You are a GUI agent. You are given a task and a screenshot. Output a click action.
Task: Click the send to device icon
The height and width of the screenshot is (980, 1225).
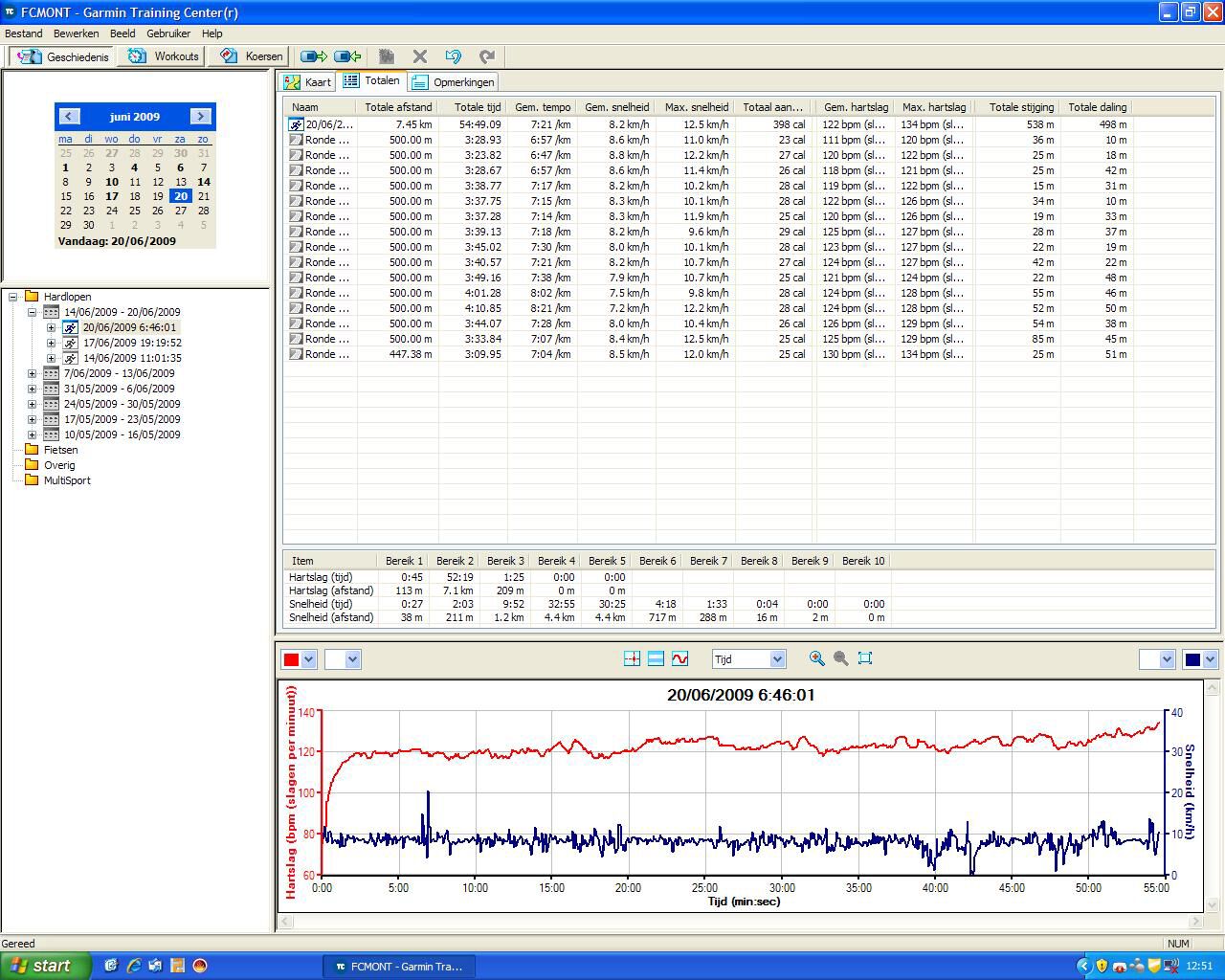(x=314, y=56)
